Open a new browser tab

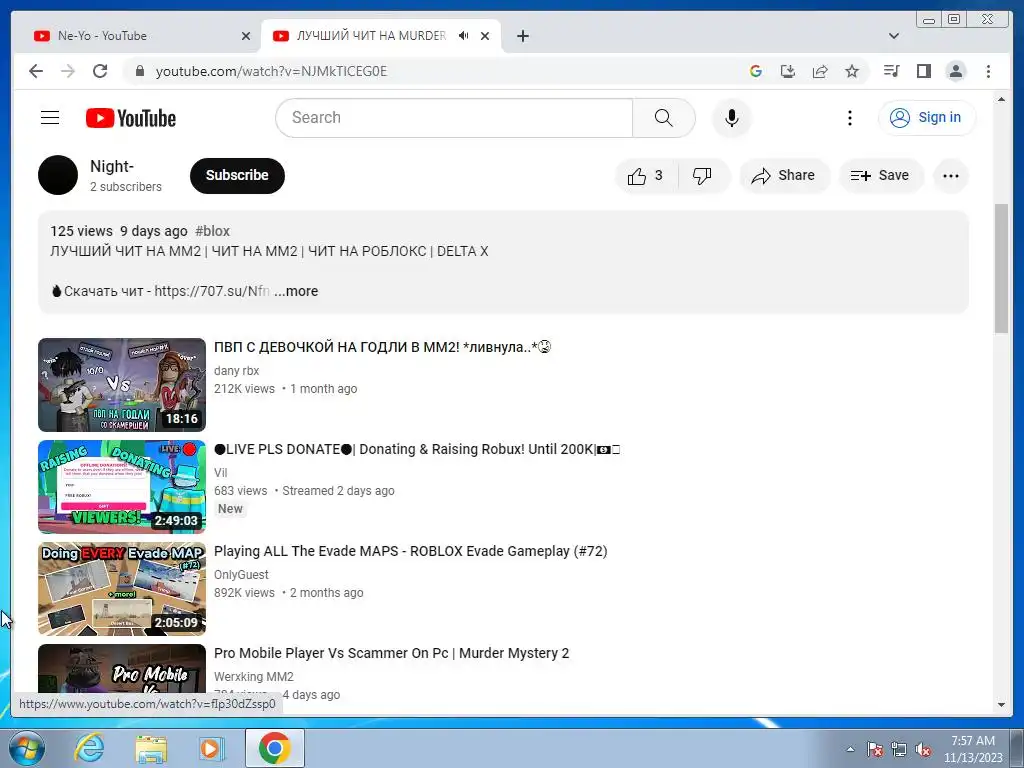click(x=522, y=36)
